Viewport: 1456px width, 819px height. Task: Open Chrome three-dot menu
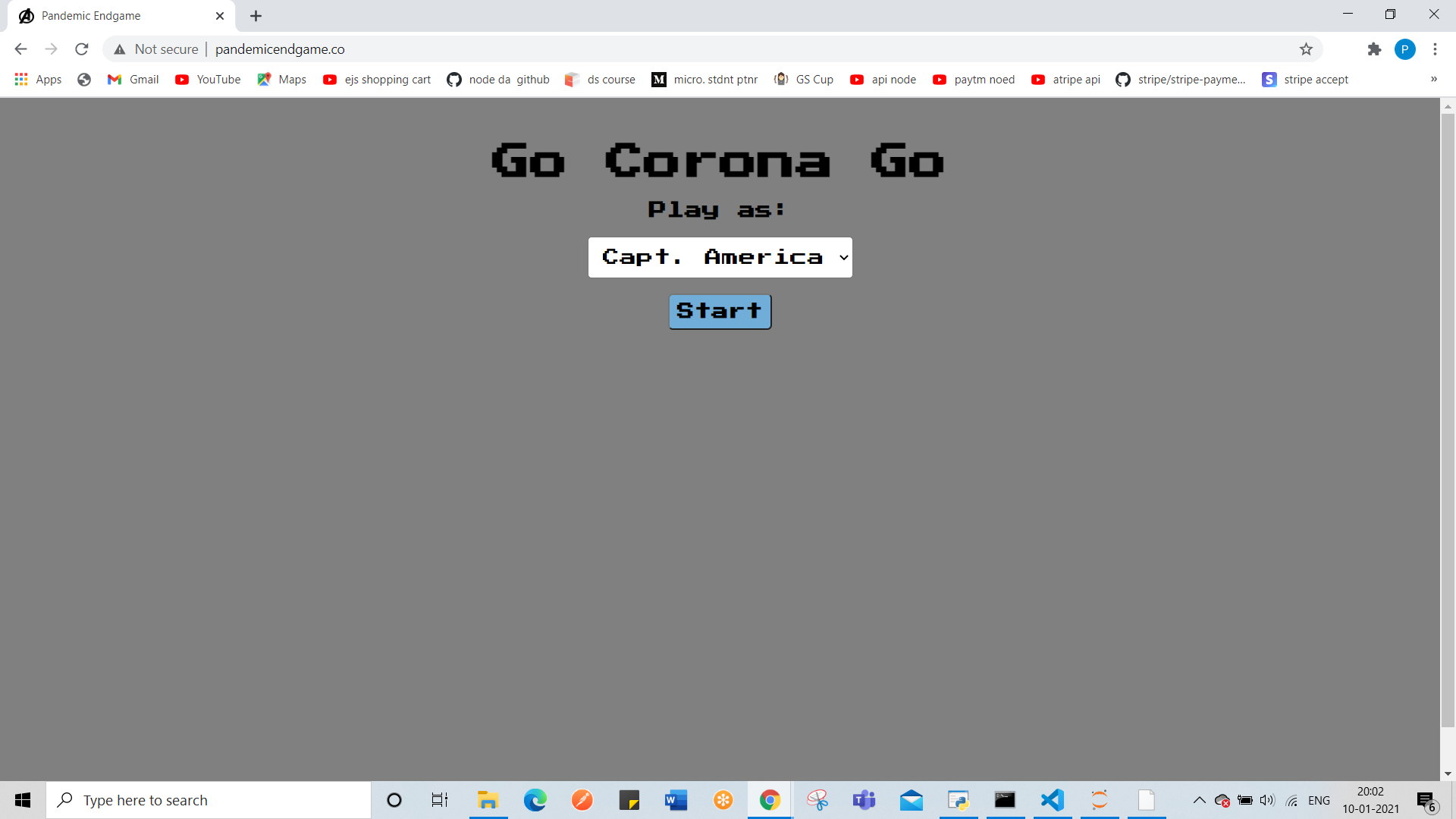1435,49
